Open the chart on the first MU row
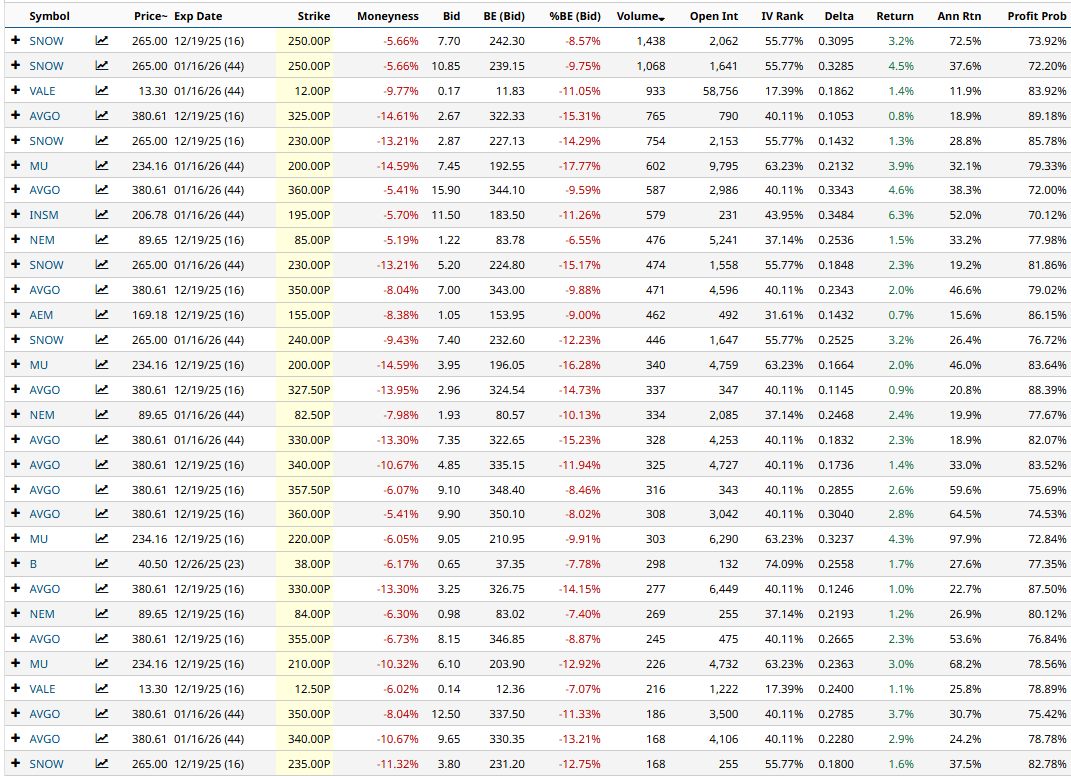 101,166
